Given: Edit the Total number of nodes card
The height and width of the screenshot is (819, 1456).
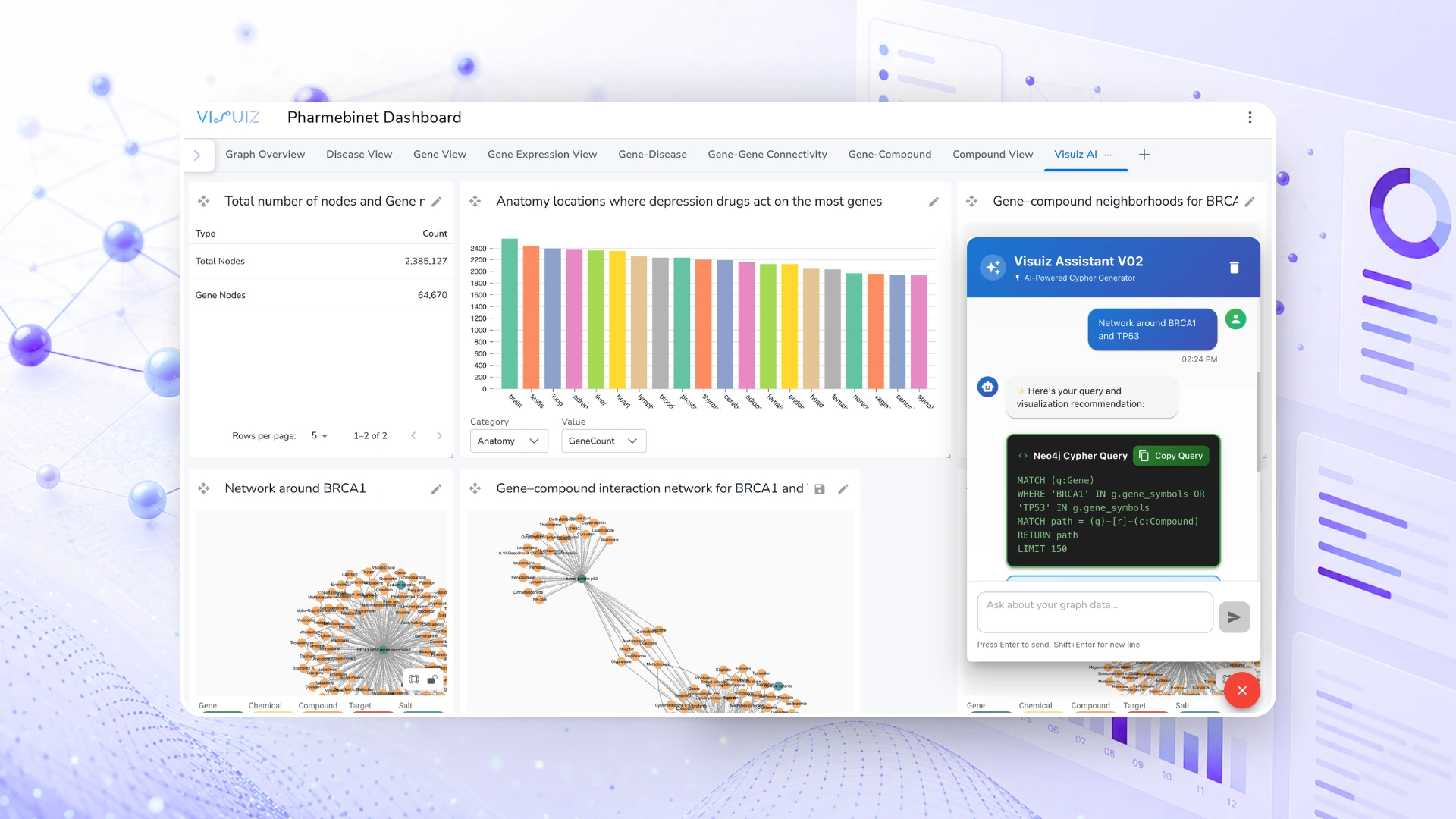Looking at the screenshot, I should pos(436,202).
